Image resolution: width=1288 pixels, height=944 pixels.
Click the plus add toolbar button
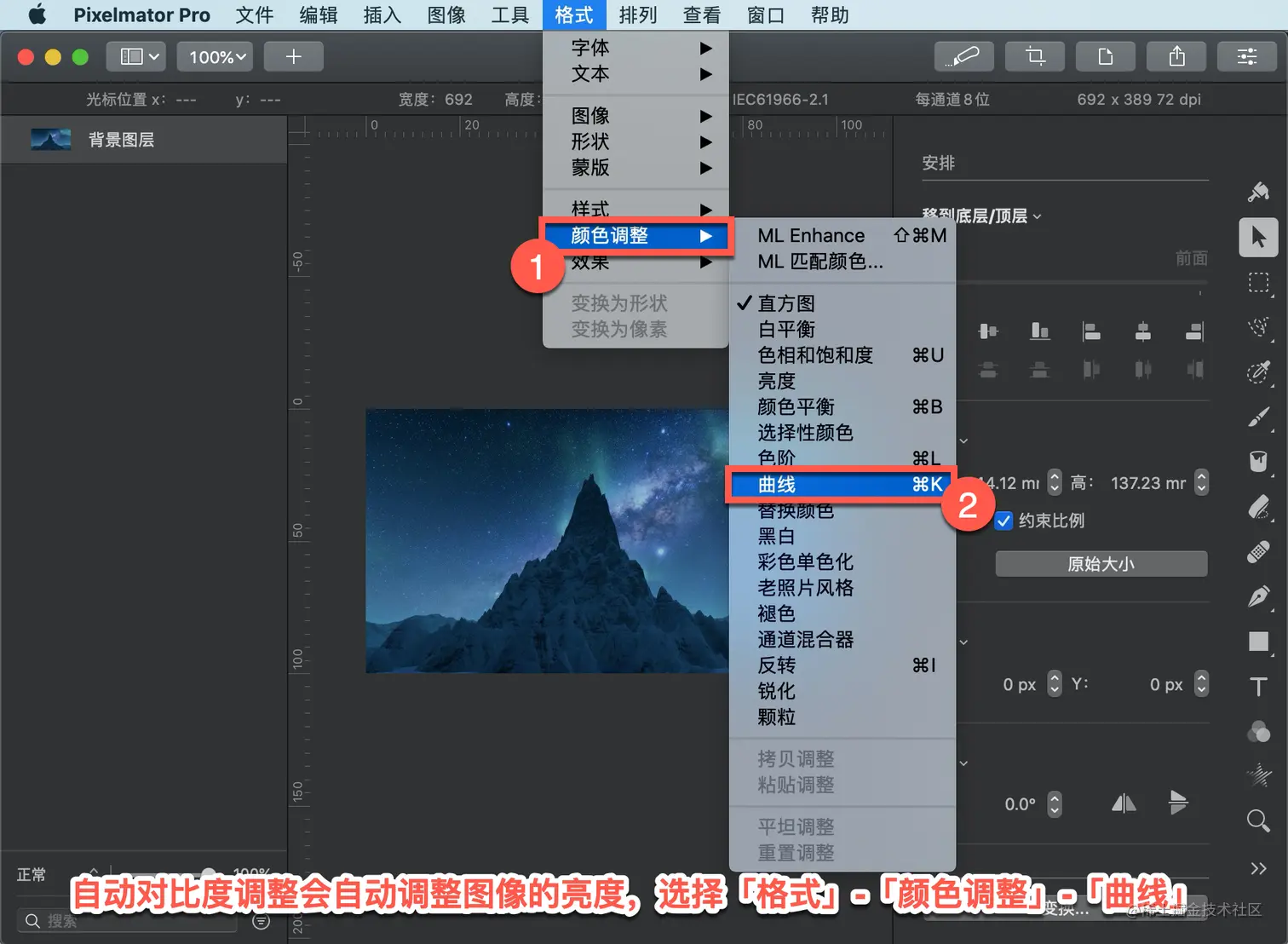click(x=294, y=56)
